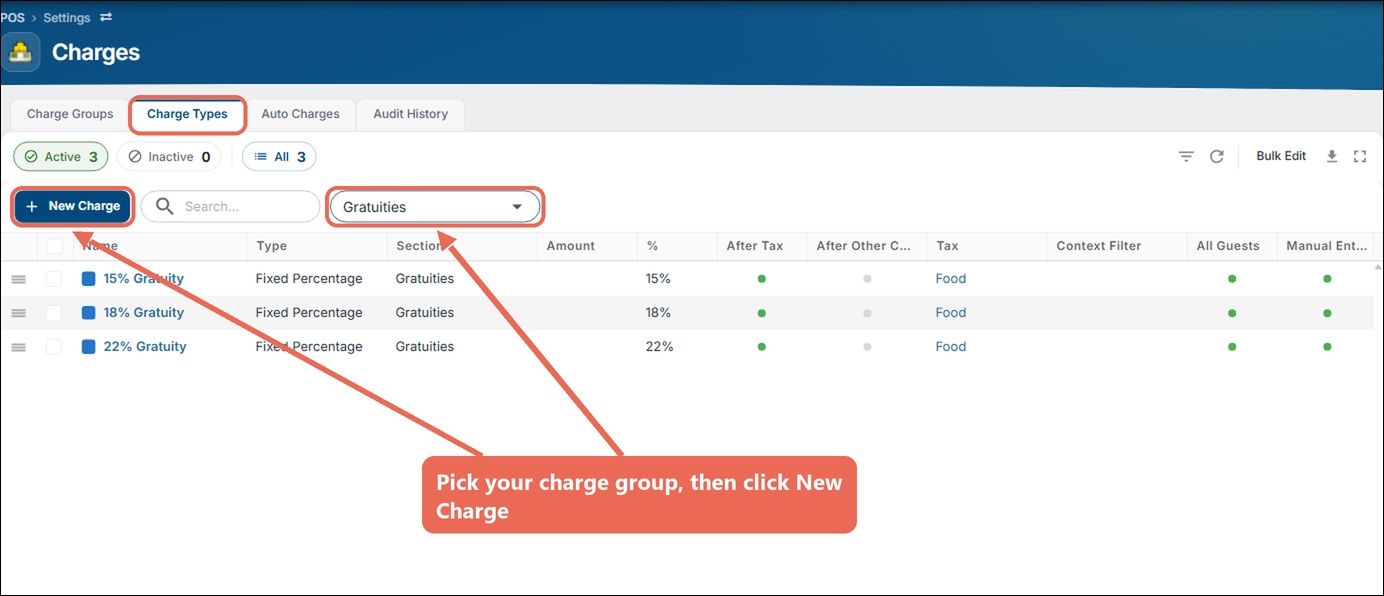1384x596 pixels.
Task: Click the search magnifier icon
Action: [x=165, y=206]
